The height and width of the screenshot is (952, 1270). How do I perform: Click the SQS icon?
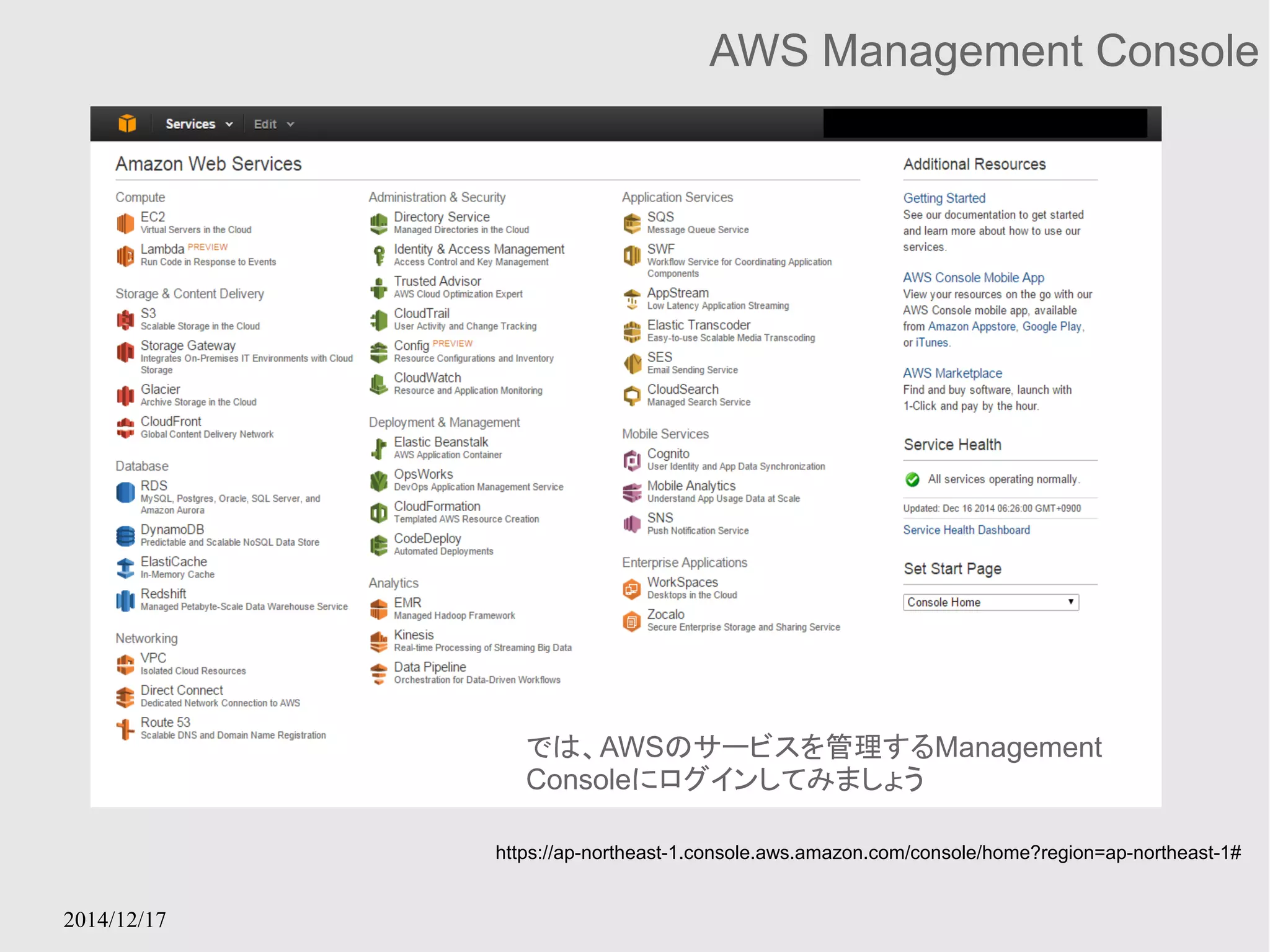[632, 223]
